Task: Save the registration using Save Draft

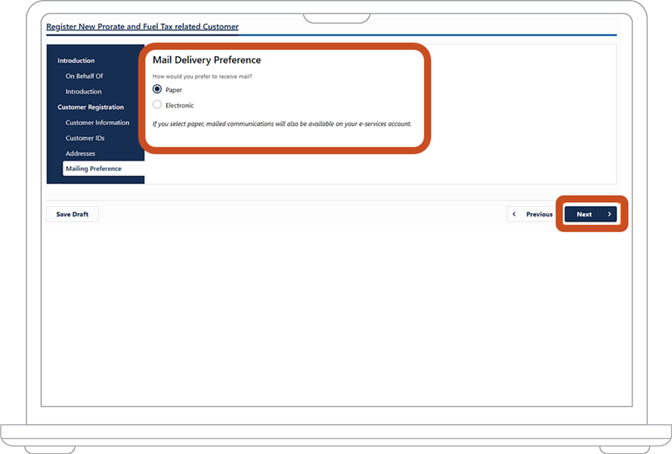Action: point(72,214)
